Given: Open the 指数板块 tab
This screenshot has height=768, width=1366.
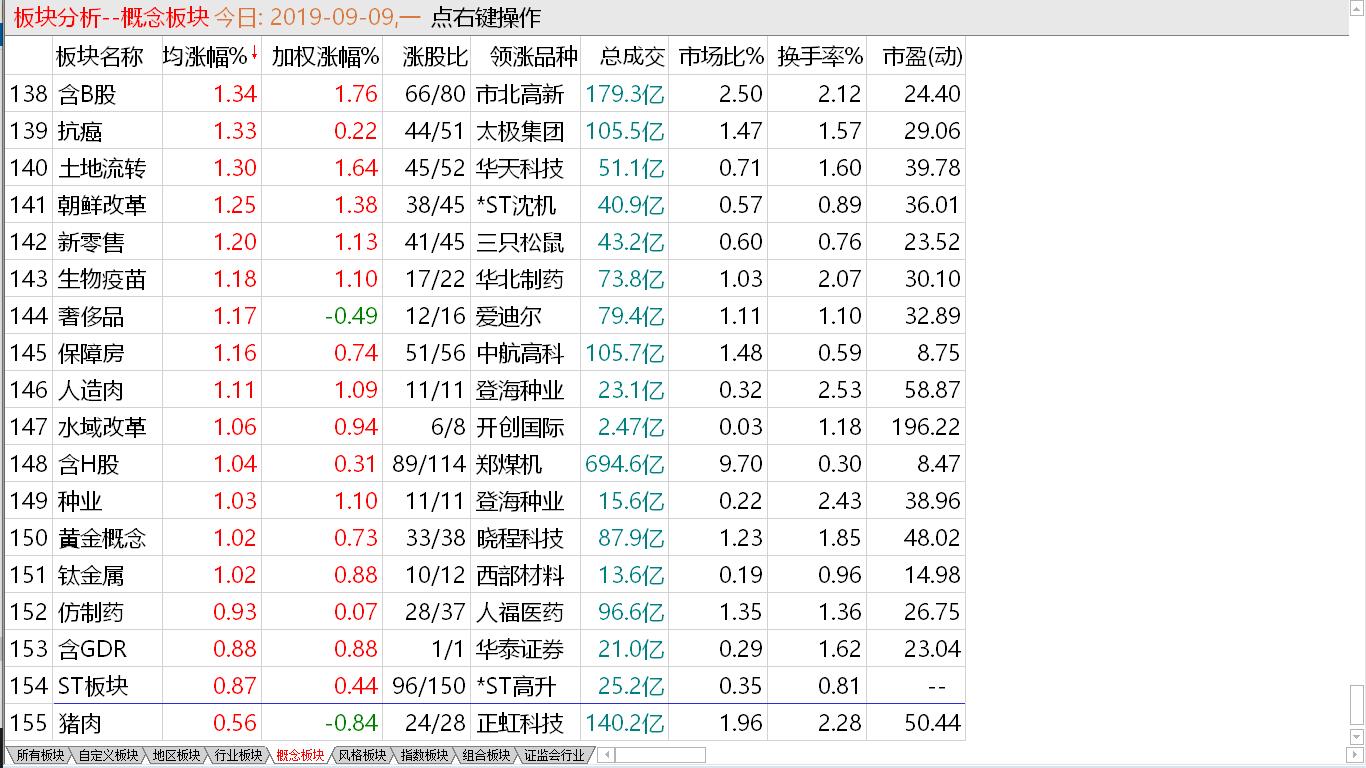Looking at the screenshot, I should 424,756.
